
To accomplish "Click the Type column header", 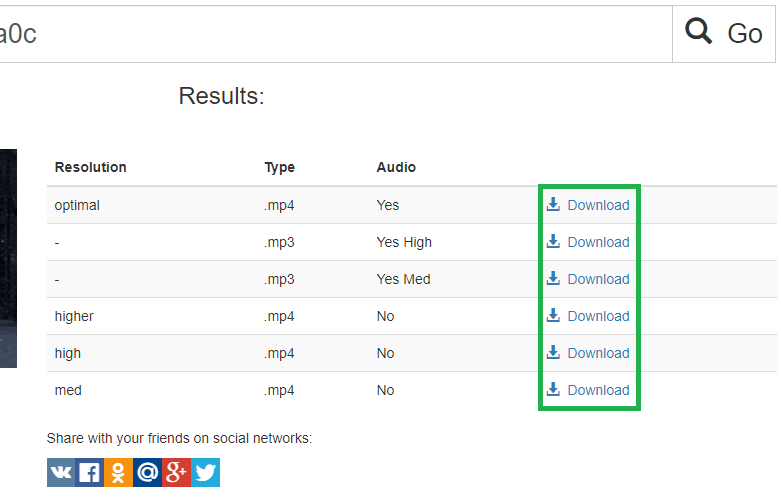I will point(279,167).
